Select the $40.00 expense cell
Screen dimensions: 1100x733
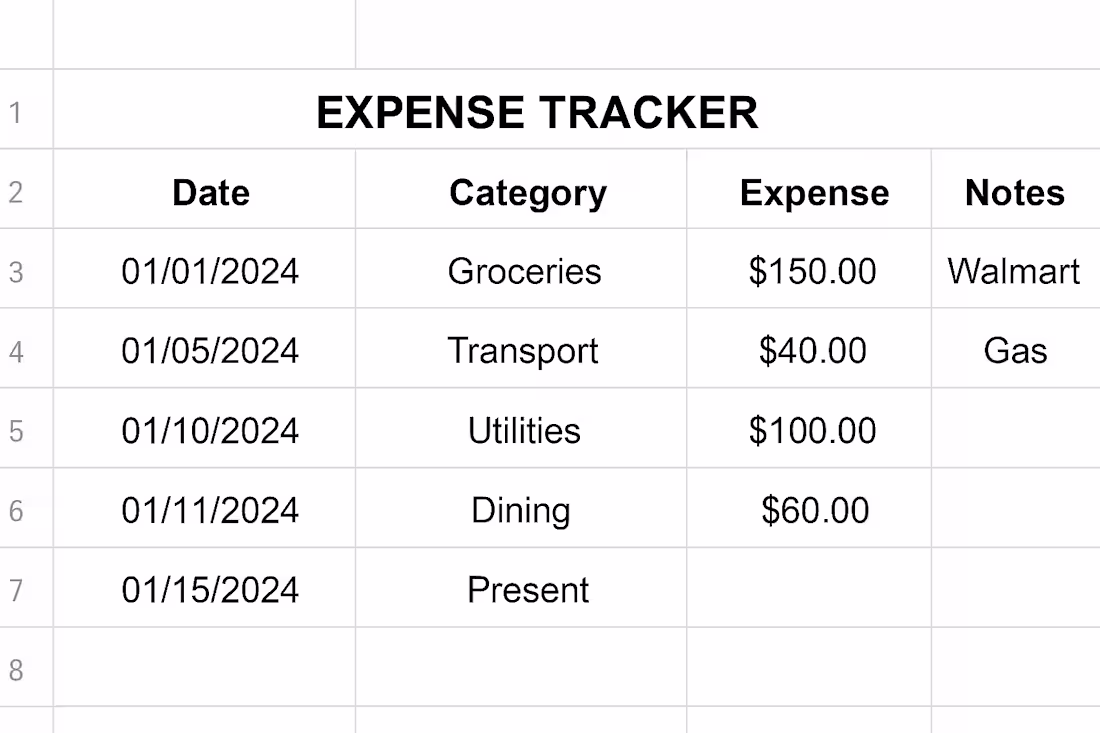(x=812, y=351)
